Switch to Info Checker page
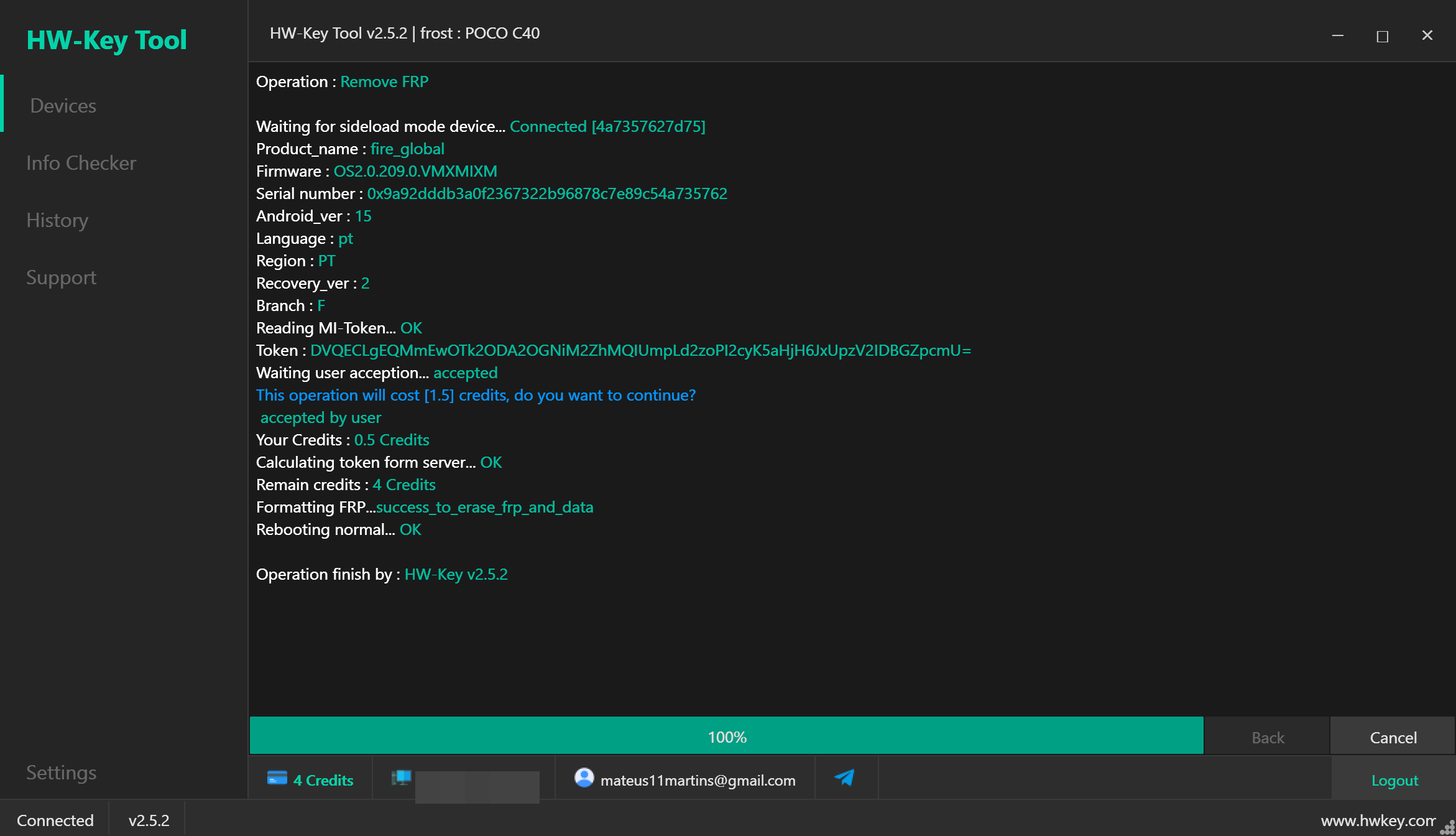Image resolution: width=1456 pixels, height=836 pixels. [81, 163]
